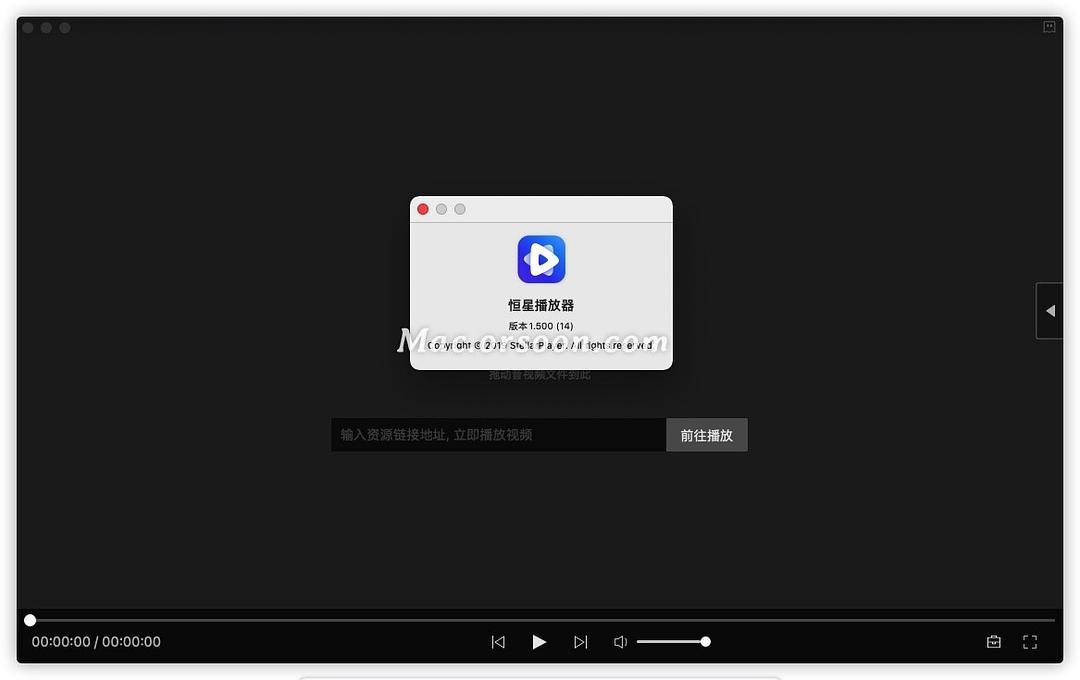
Task: Play the video with the play button
Action: 539,642
